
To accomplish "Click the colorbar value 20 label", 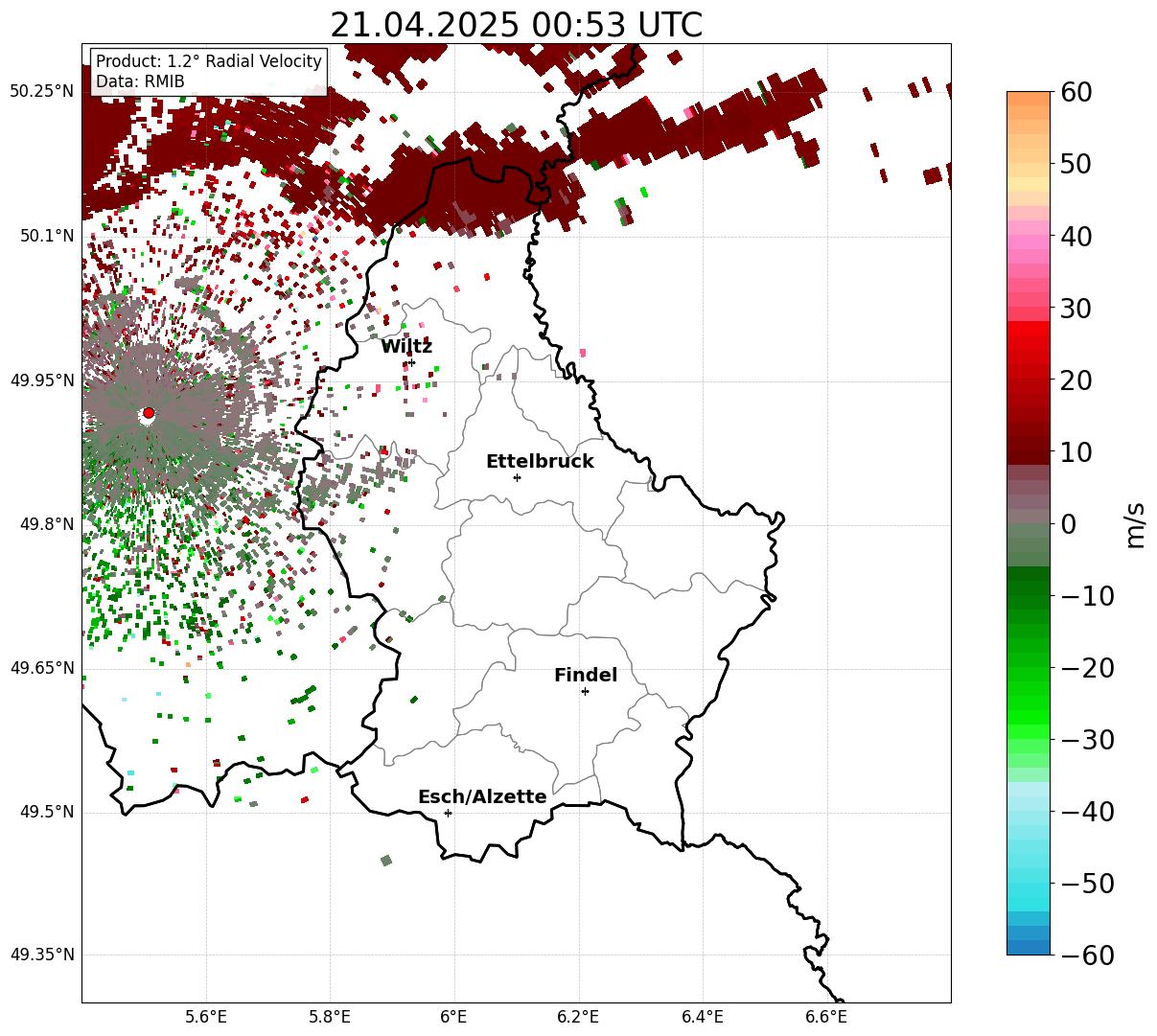I will (1077, 380).
